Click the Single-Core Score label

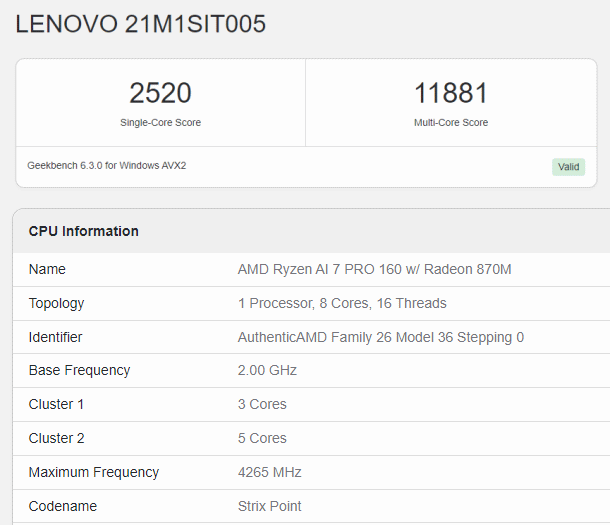point(160,122)
